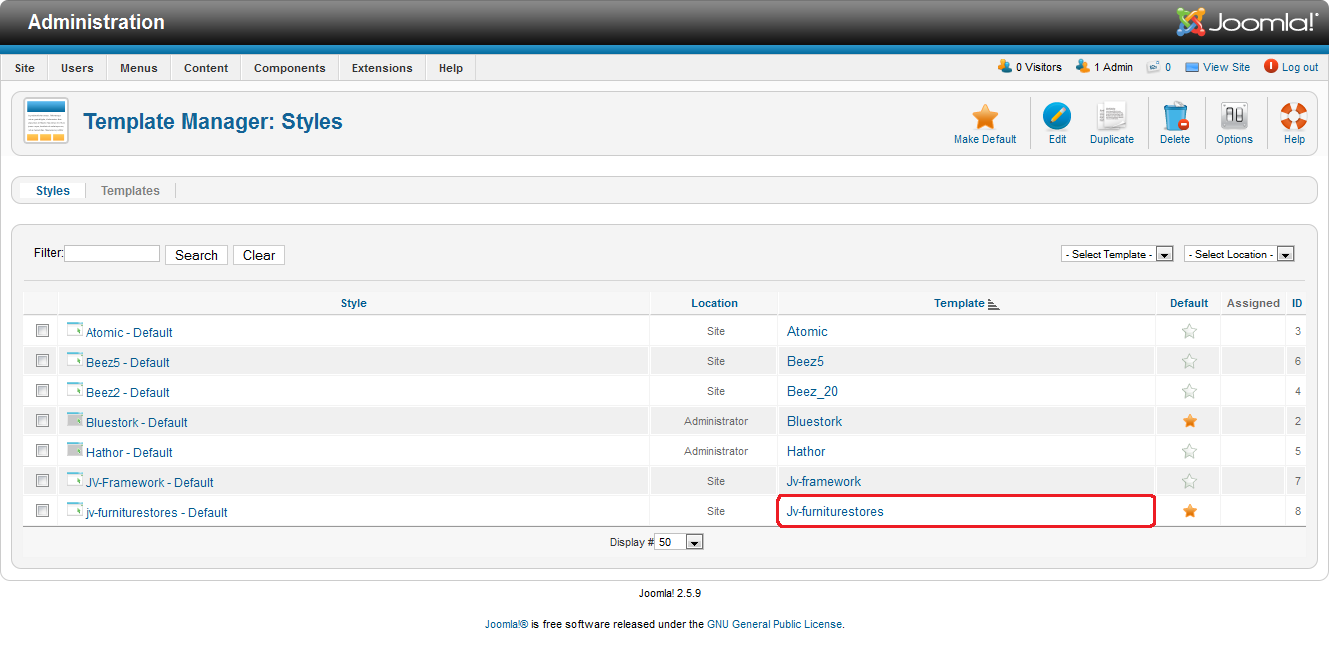Viewport: 1329px width, 652px height.
Task: Open the Select Location dropdown
Action: click(1239, 254)
